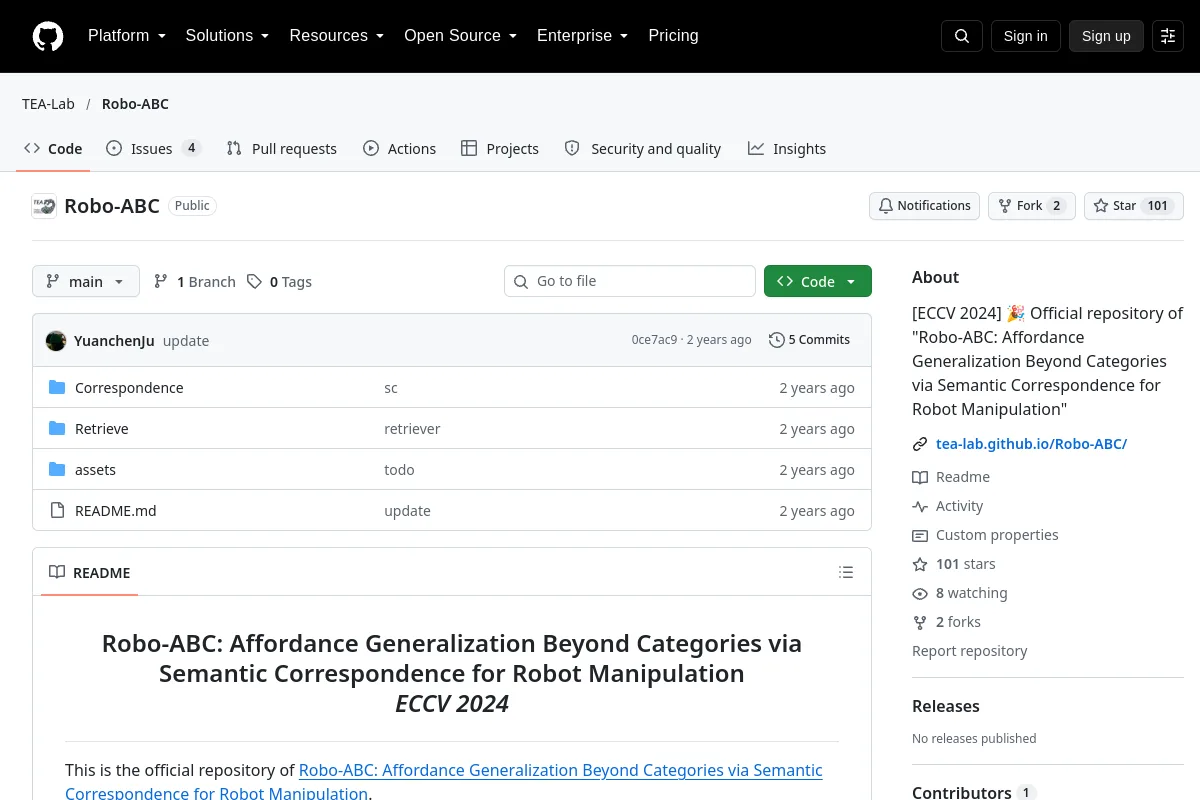Viewport: 1200px width, 800px height.
Task: Open the Retrieve folder's 'retriever' commit message
Action: point(412,429)
